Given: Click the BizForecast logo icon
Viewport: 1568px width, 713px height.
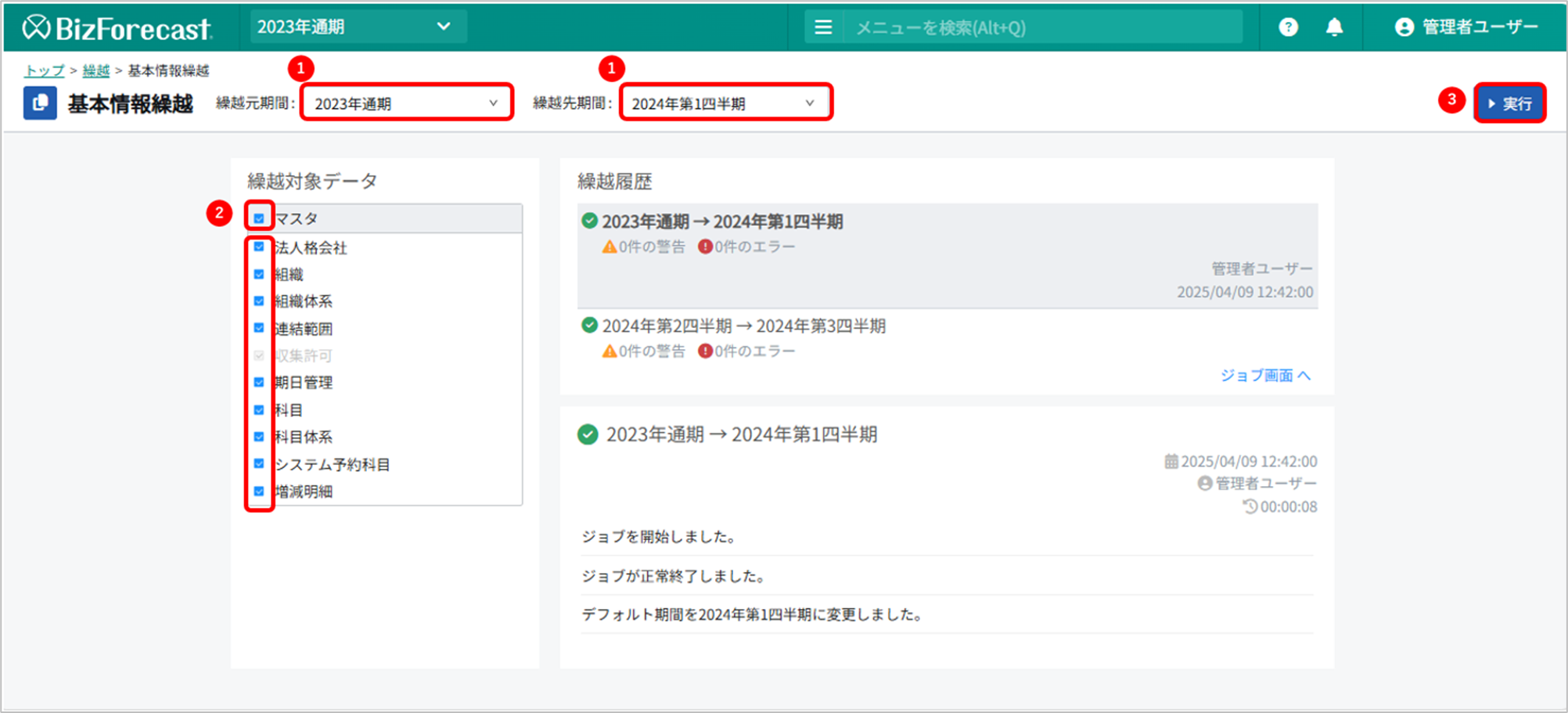Looking at the screenshot, I should coord(37,27).
